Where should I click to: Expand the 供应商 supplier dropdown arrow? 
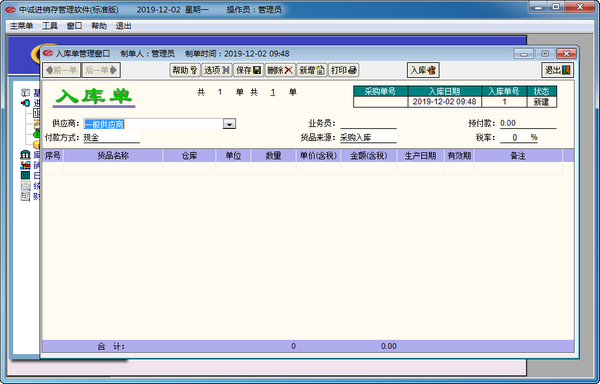click(229, 124)
